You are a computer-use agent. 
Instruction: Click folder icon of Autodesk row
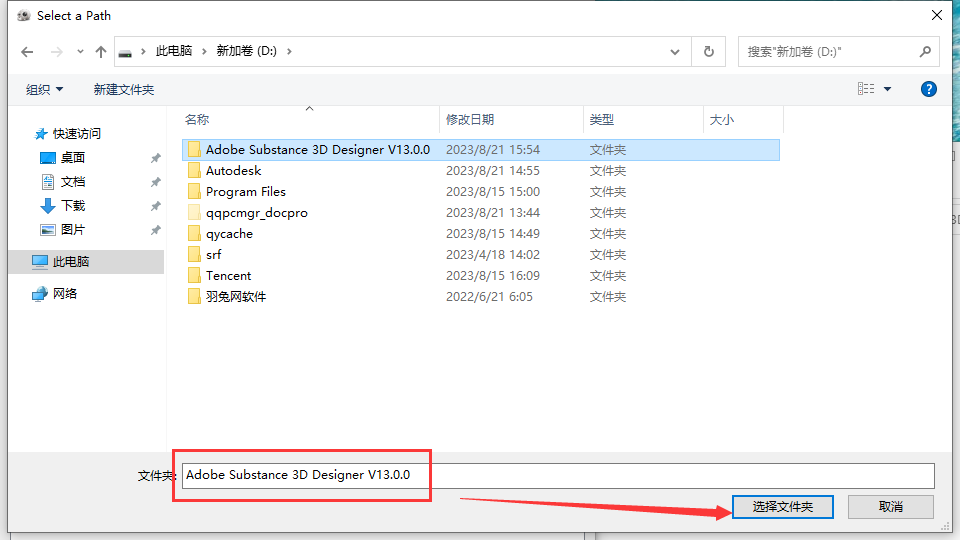click(194, 171)
